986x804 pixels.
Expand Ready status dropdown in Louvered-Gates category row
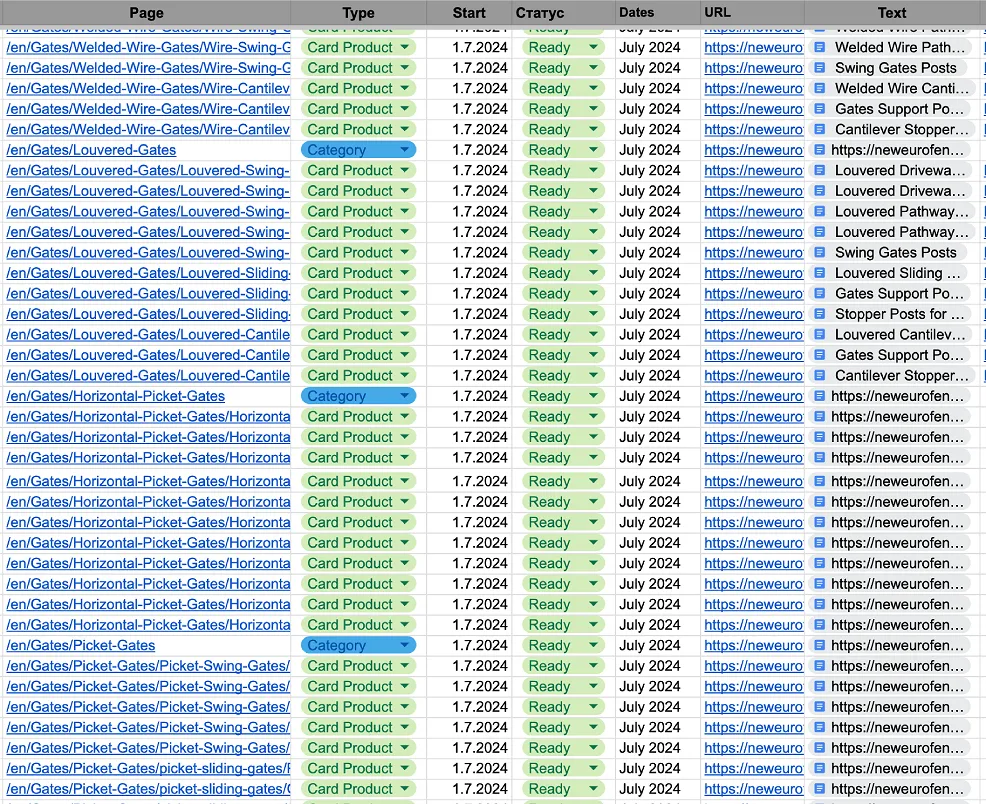click(x=594, y=150)
